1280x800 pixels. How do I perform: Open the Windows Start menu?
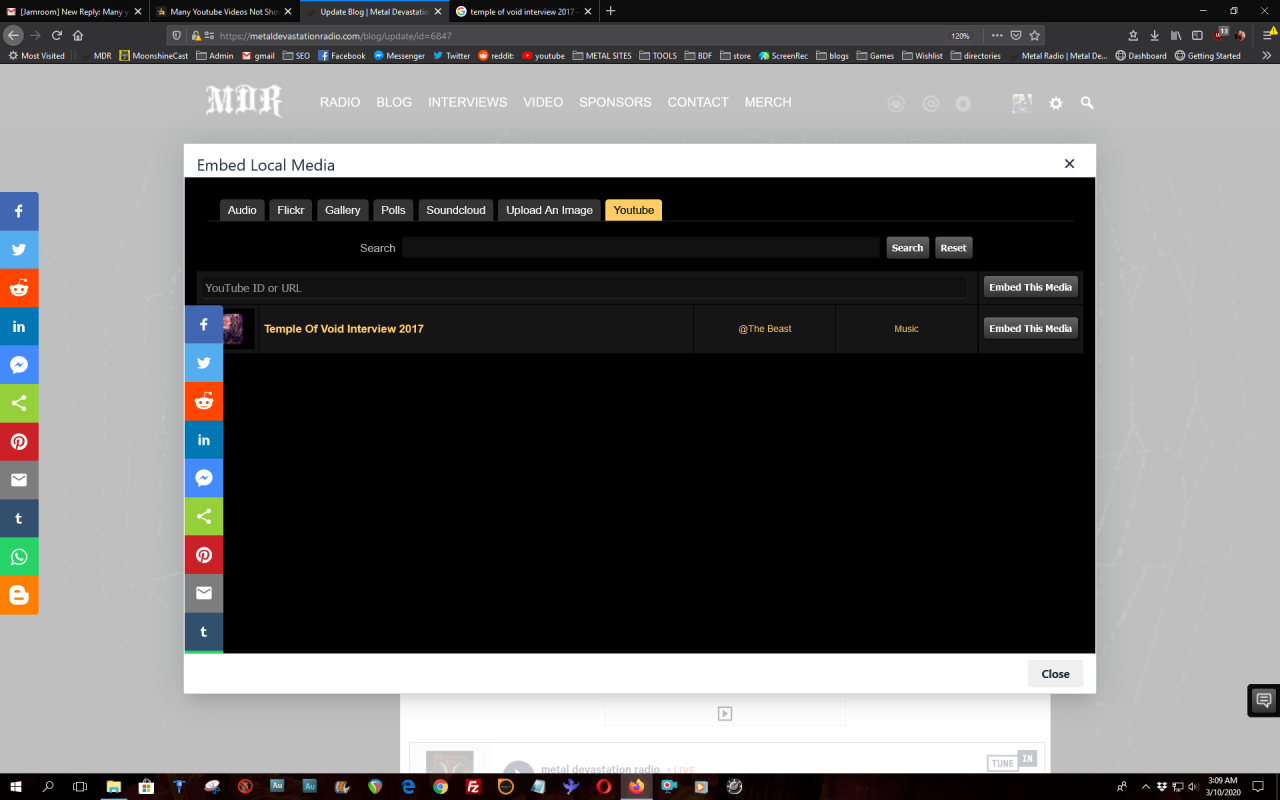click(x=16, y=787)
